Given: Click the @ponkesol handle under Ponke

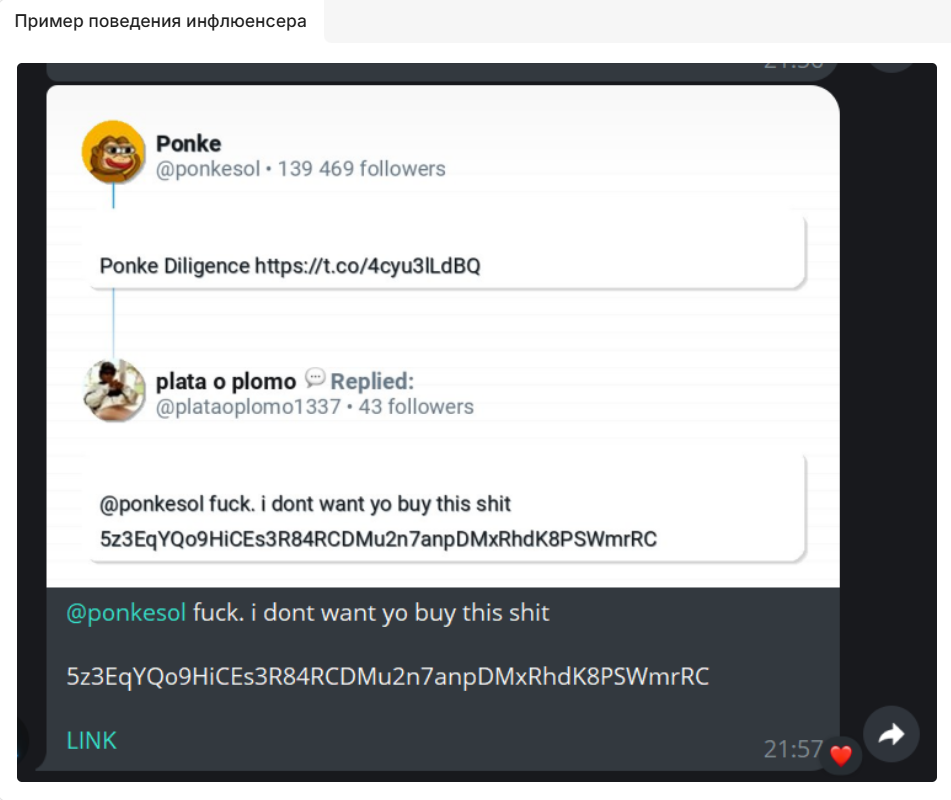Looking at the screenshot, I should coord(207,169).
